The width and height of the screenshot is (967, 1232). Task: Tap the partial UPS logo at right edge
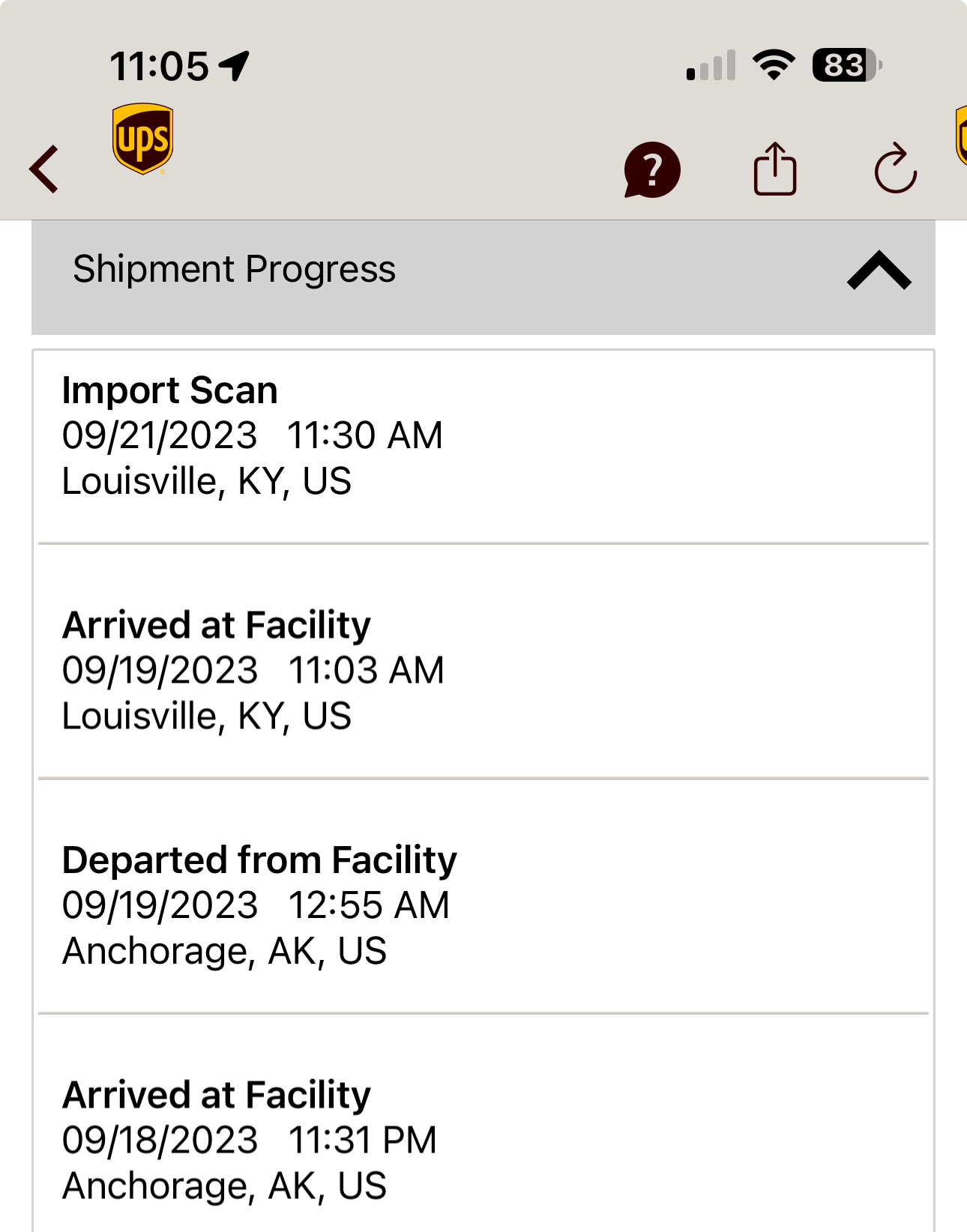coord(960,136)
